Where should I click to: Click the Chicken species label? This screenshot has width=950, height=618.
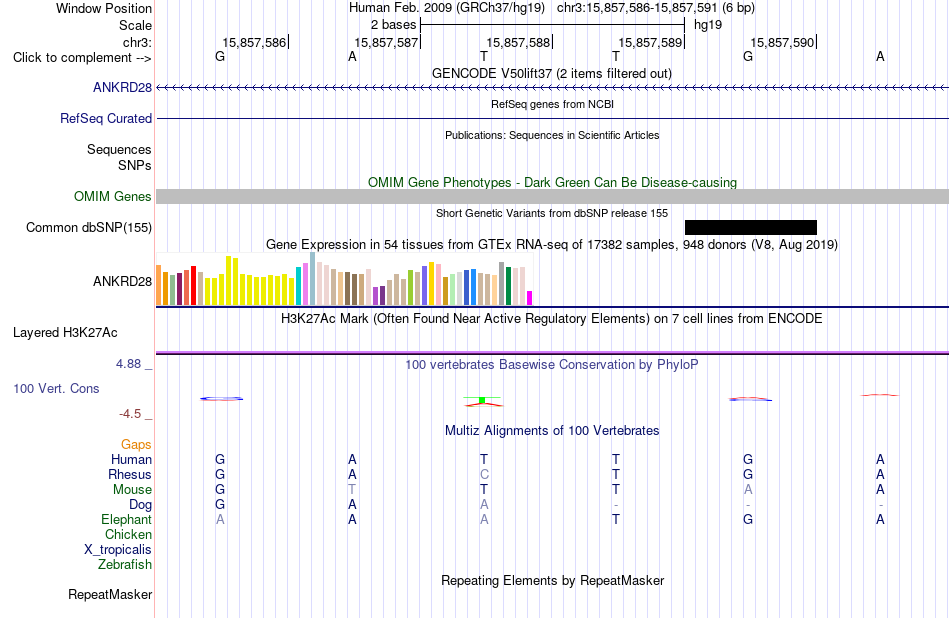(128, 534)
